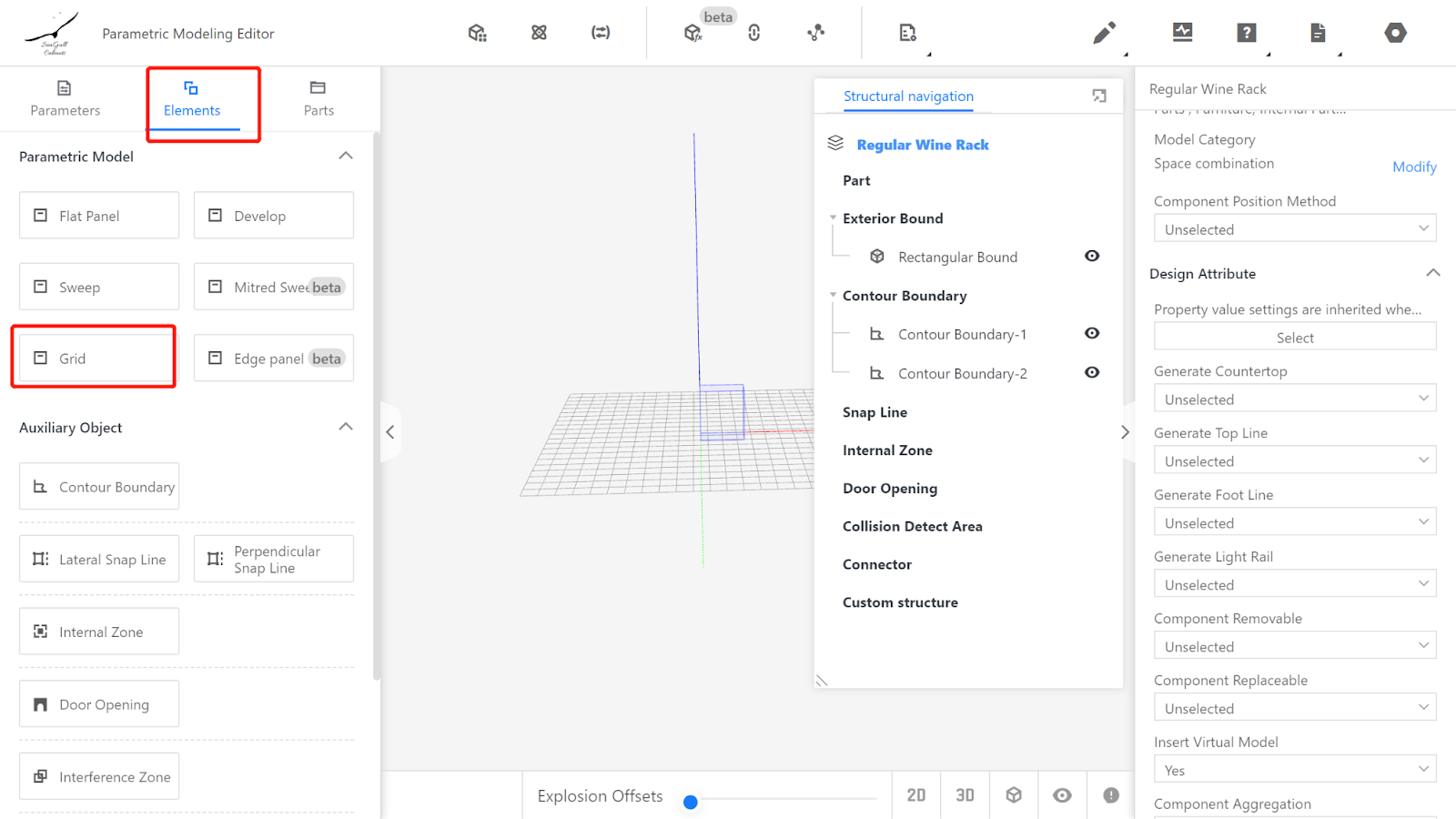Click the warning exclamation icon in bottom bar

[x=1111, y=795]
